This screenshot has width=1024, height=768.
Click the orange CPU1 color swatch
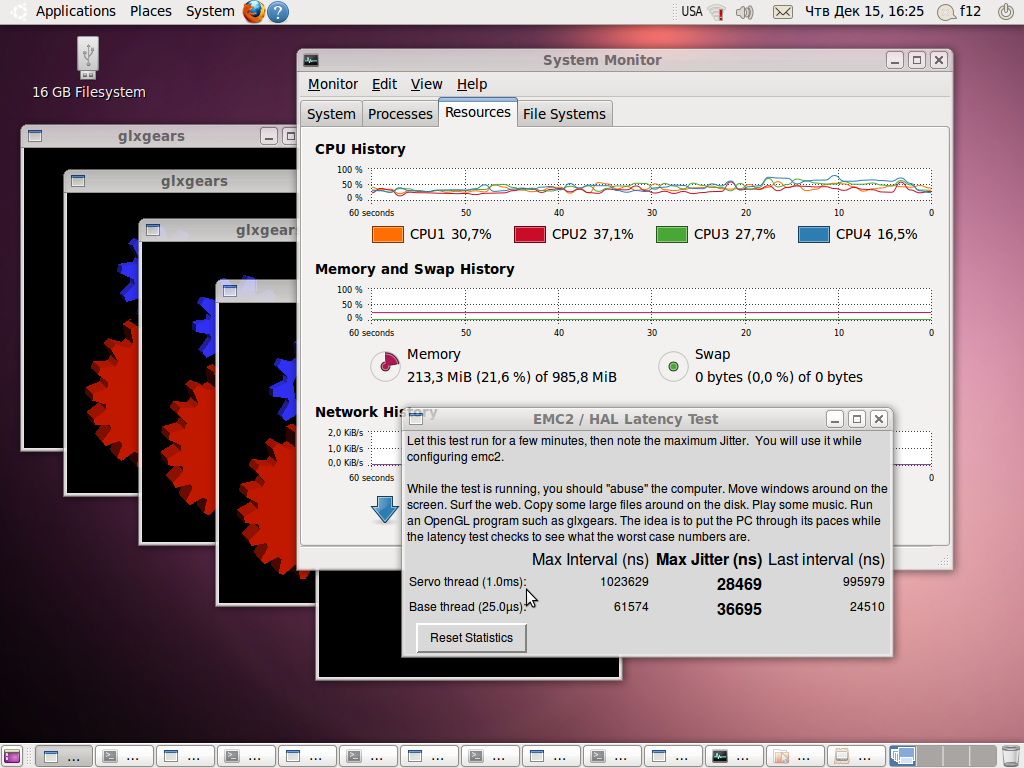388,234
